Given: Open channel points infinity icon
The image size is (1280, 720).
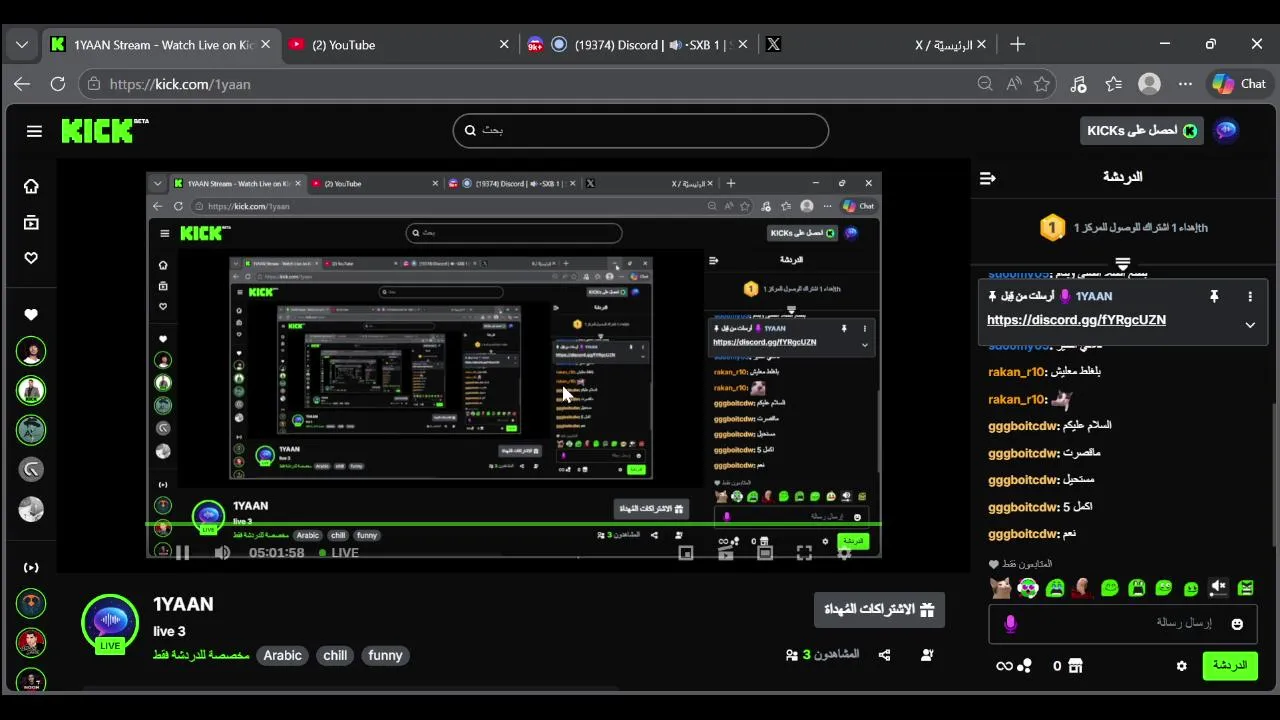Looking at the screenshot, I should 1014,666.
